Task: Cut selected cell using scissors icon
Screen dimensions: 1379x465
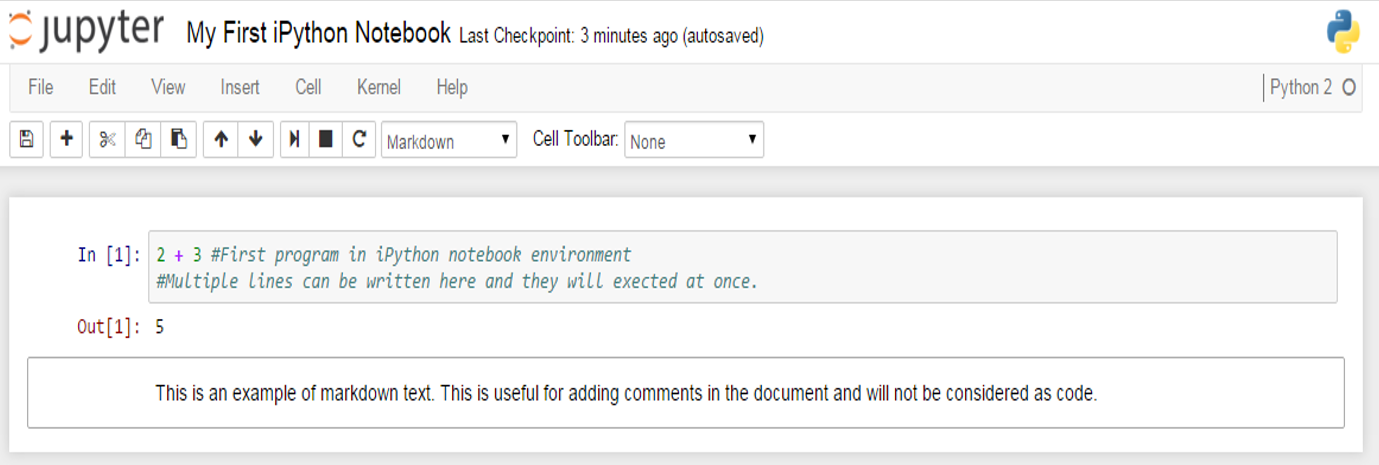Action: pos(107,140)
